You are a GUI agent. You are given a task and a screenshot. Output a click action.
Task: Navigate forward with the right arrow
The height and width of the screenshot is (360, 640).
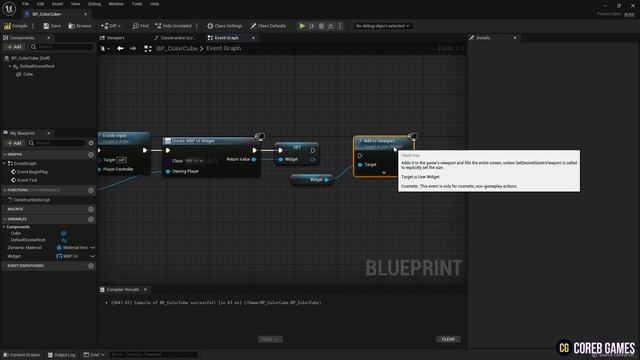[133, 48]
